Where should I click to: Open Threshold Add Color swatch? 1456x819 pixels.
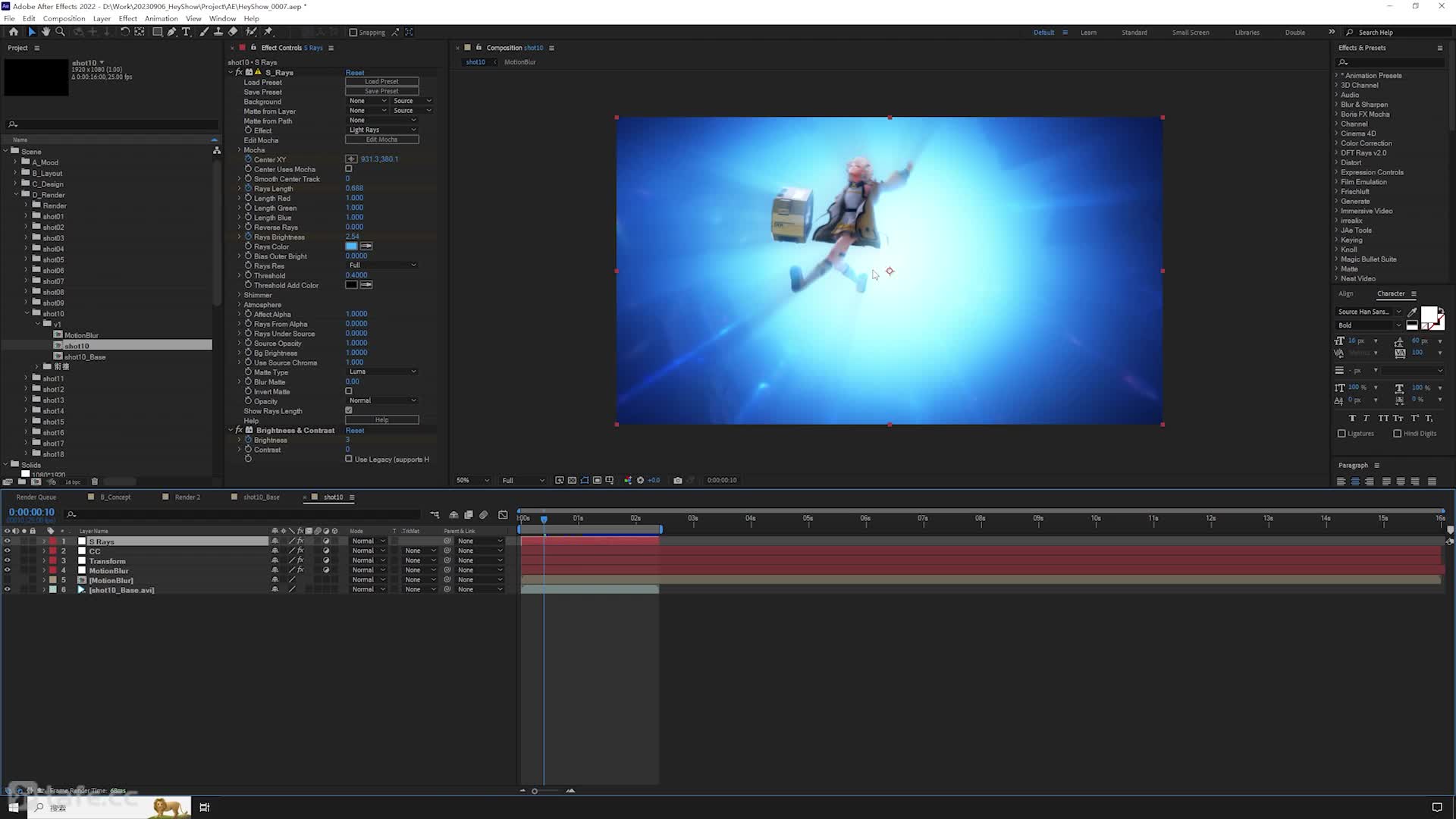click(x=351, y=285)
